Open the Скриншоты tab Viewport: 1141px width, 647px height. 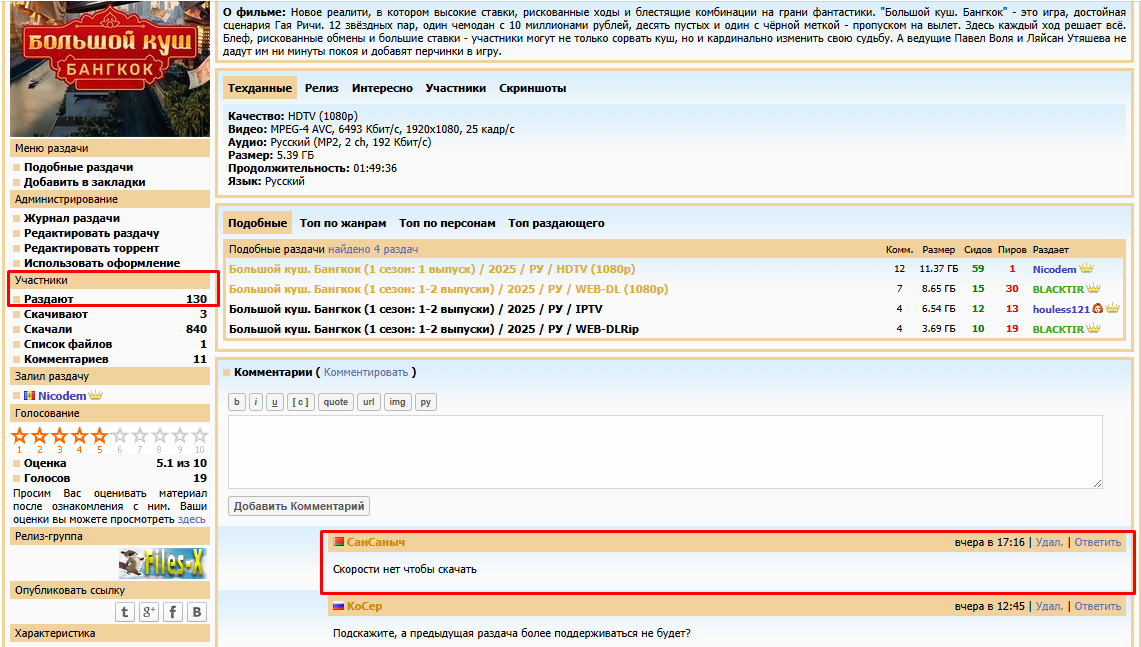pyautogui.click(x=532, y=88)
